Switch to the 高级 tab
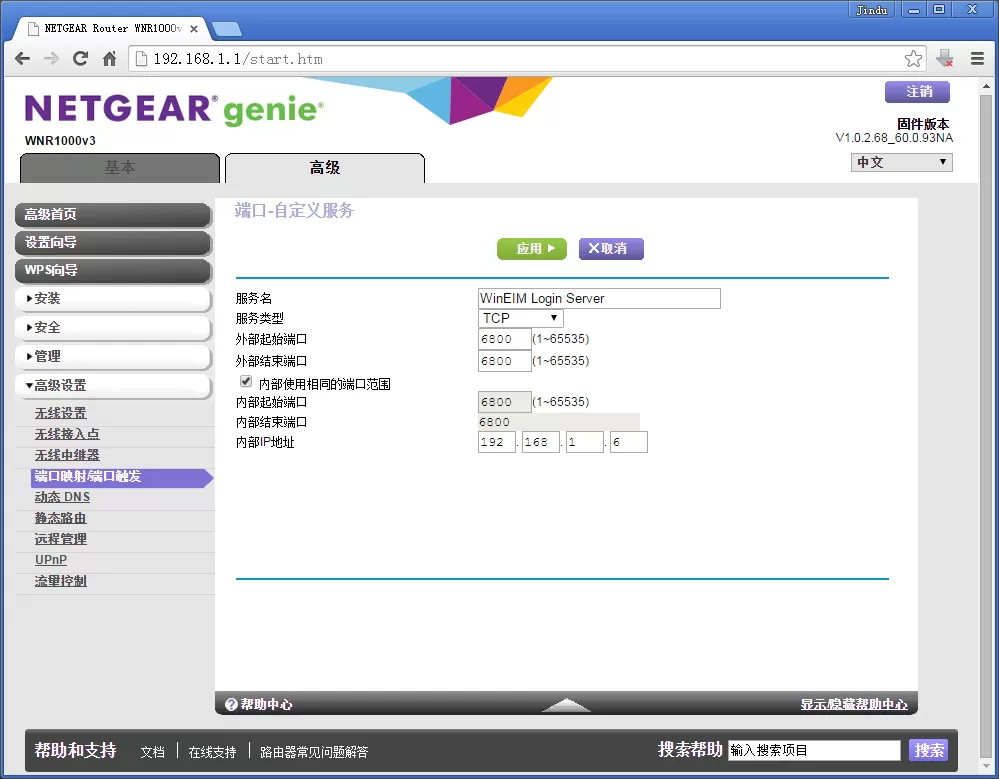This screenshot has height=779, width=999. [325, 168]
